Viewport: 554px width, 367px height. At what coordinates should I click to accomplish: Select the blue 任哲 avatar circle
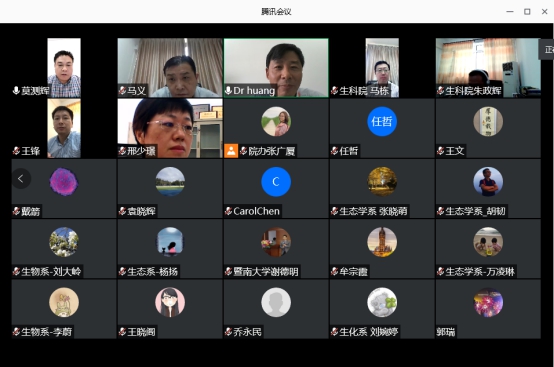click(382, 122)
